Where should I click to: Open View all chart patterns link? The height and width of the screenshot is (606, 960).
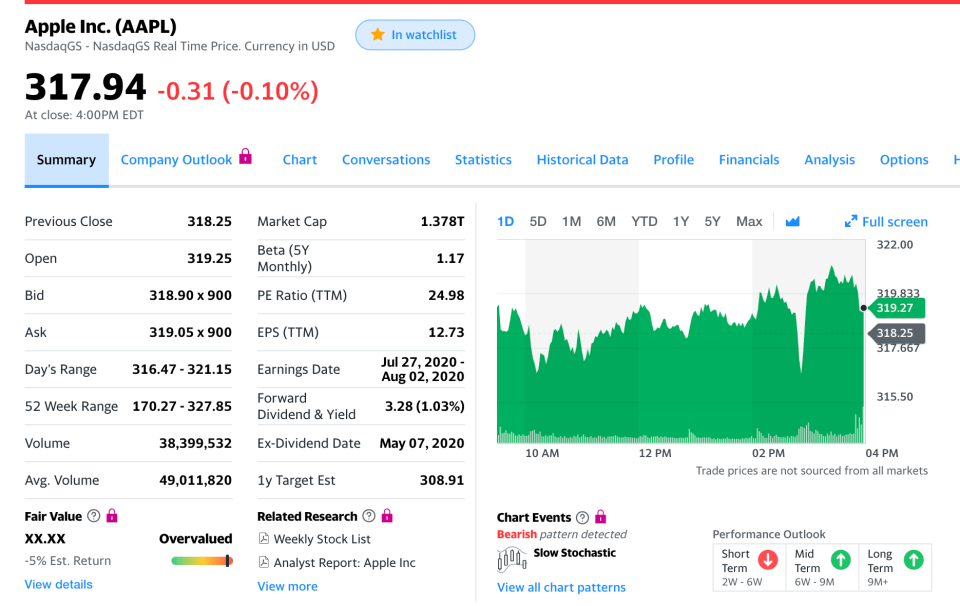(x=561, y=588)
